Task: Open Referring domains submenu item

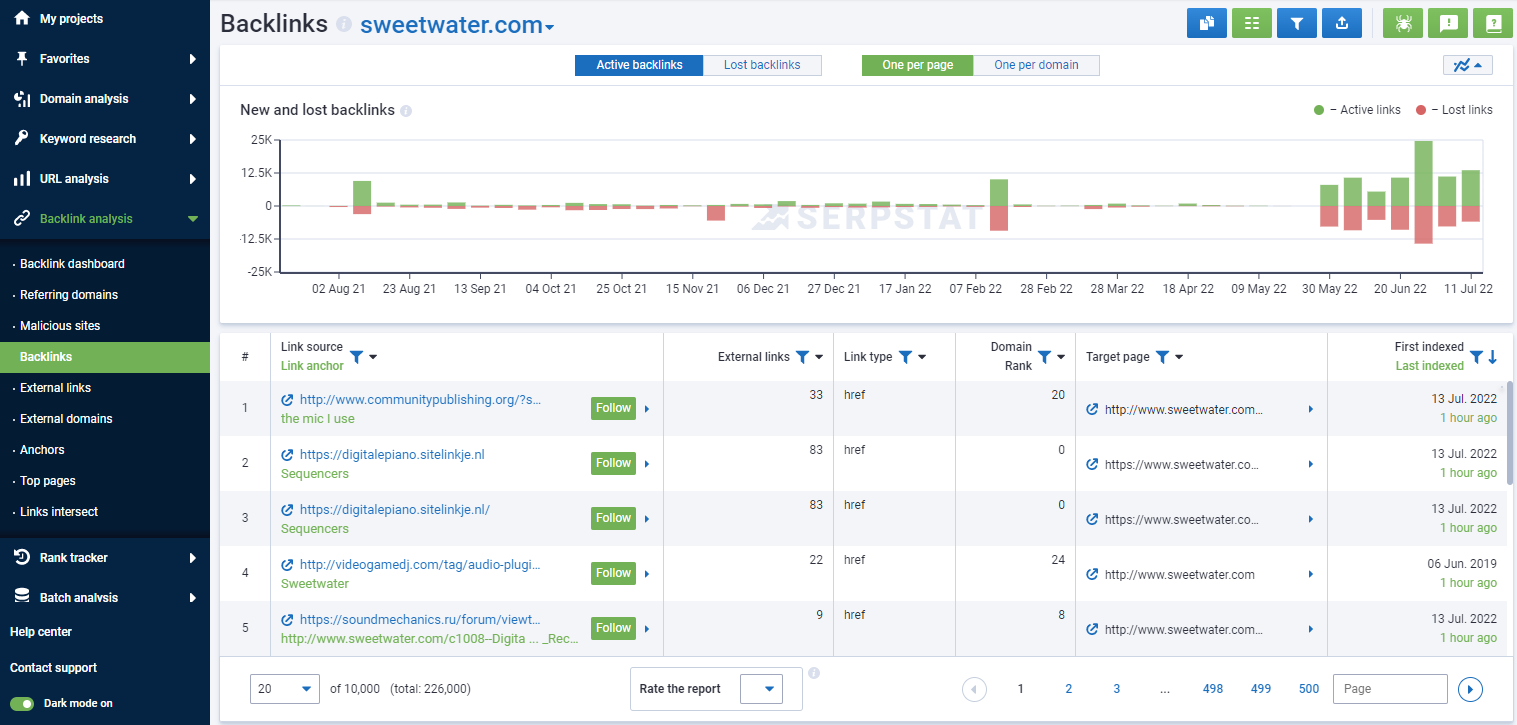Action: tap(69, 295)
